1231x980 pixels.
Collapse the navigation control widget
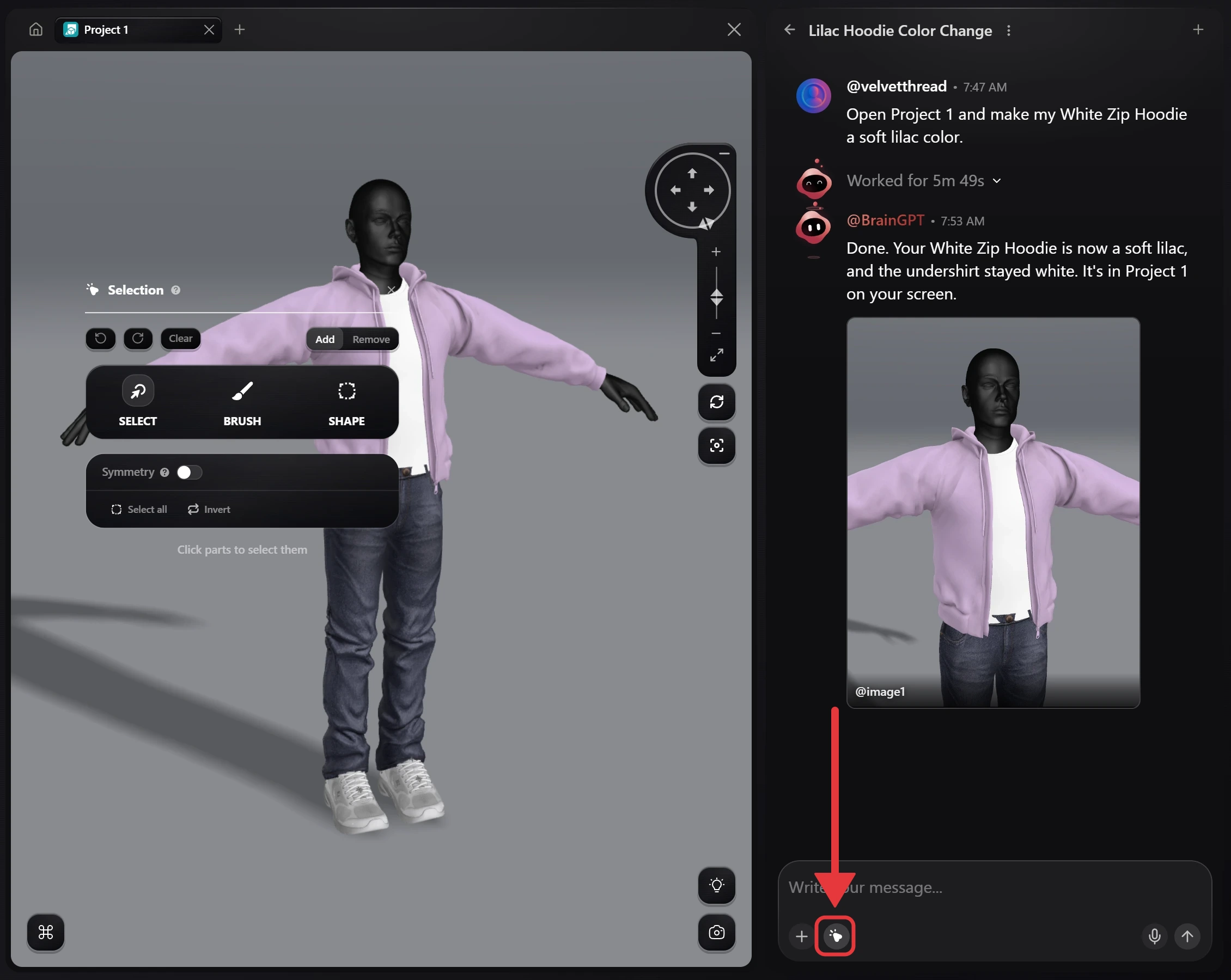coord(724,154)
